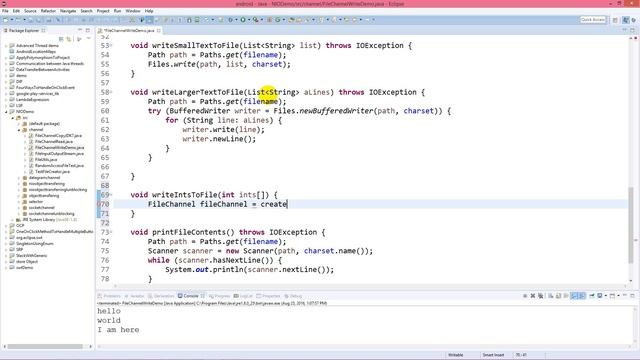The height and width of the screenshot is (360, 640).
Task: Toggle Link with Editor in Package Explorer
Action: coord(69,39)
